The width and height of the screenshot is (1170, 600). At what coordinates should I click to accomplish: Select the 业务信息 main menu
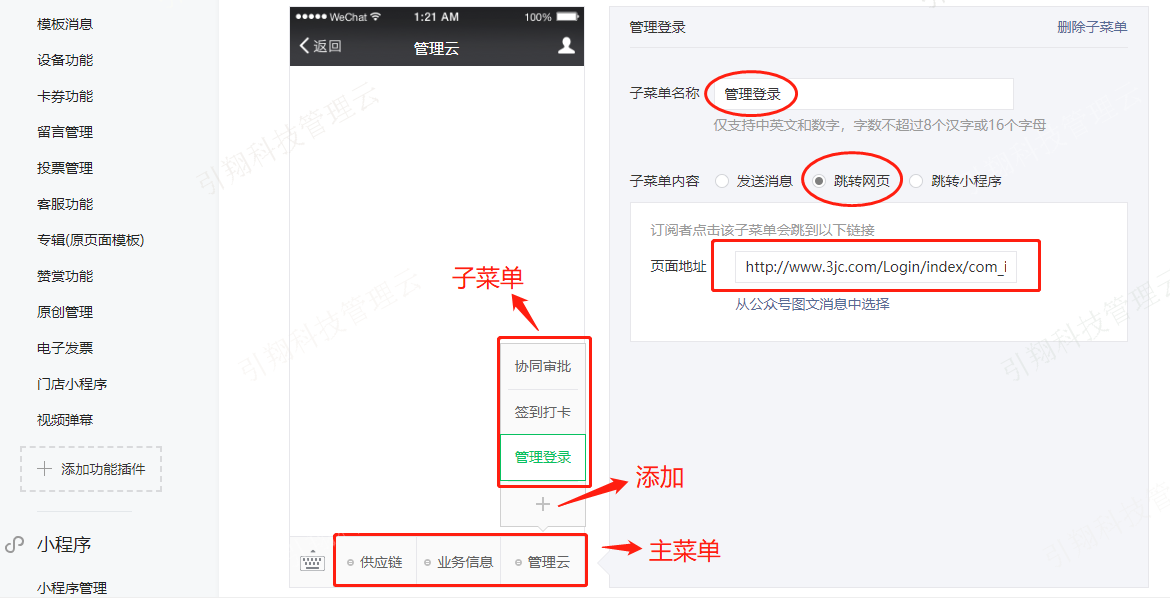click(x=458, y=562)
